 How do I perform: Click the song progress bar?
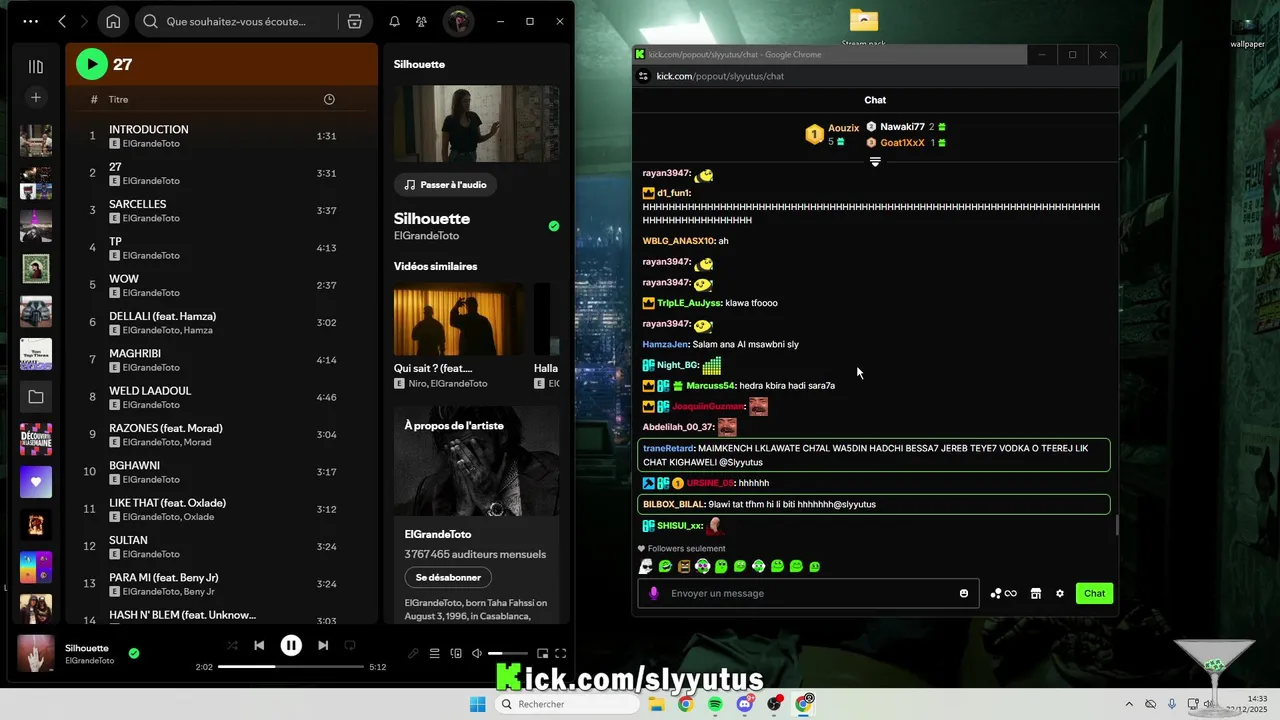point(291,667)
